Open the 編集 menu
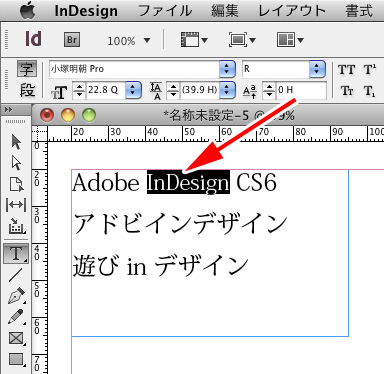Image resolution: width=384 pixels, height=374 pixels. (225, 11)
